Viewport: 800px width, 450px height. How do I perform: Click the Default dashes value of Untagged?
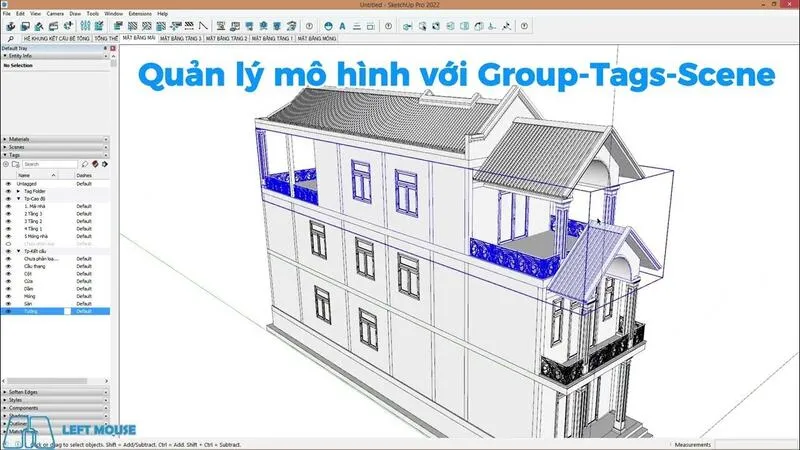pos(84,184)
